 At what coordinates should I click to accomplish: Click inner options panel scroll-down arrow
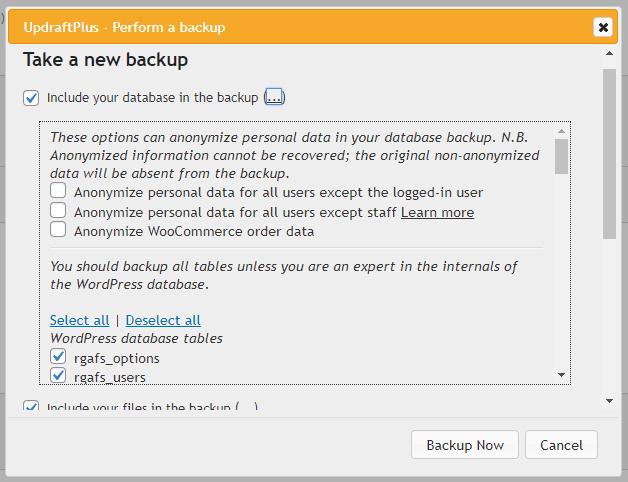coord(562,375)
